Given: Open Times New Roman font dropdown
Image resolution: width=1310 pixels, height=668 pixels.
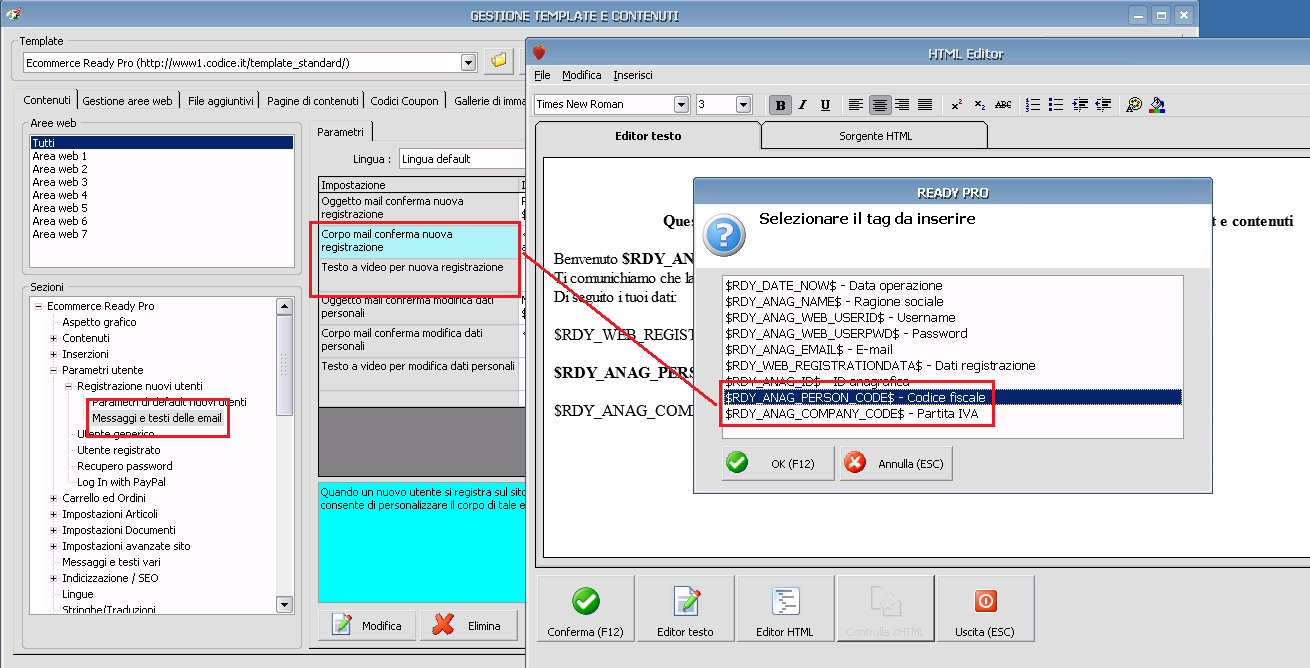Looking at the screenshot, I should 681,104.
